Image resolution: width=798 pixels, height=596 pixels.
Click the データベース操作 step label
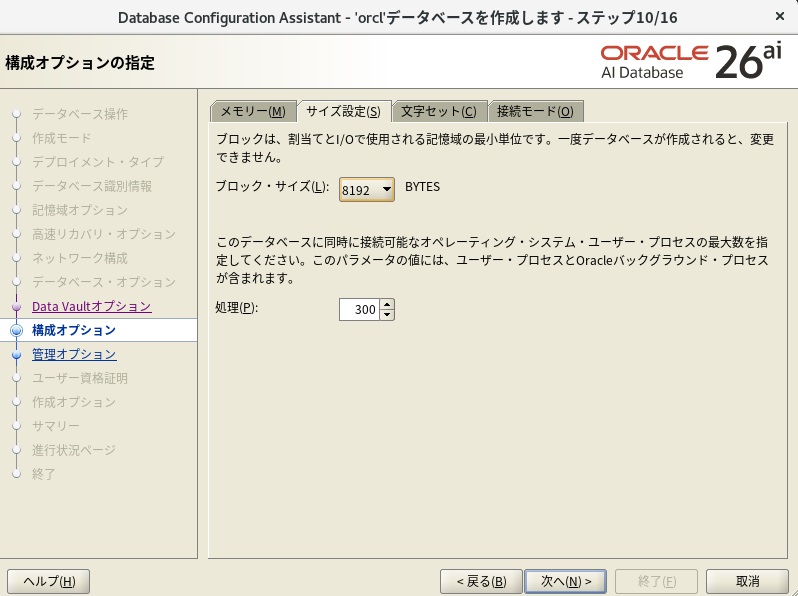[x=80, y=114]
